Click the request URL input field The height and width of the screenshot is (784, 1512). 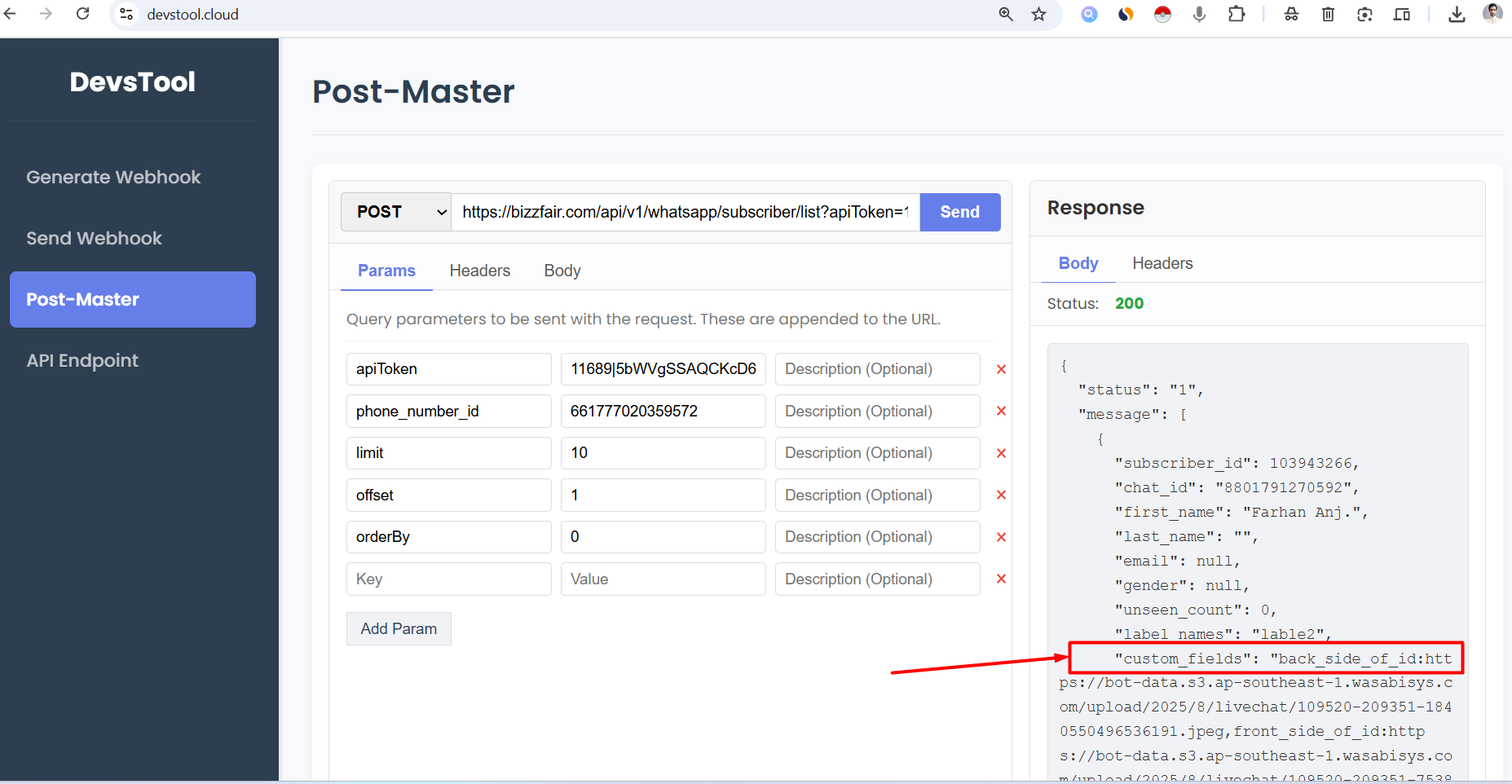[x=685, y=212]
